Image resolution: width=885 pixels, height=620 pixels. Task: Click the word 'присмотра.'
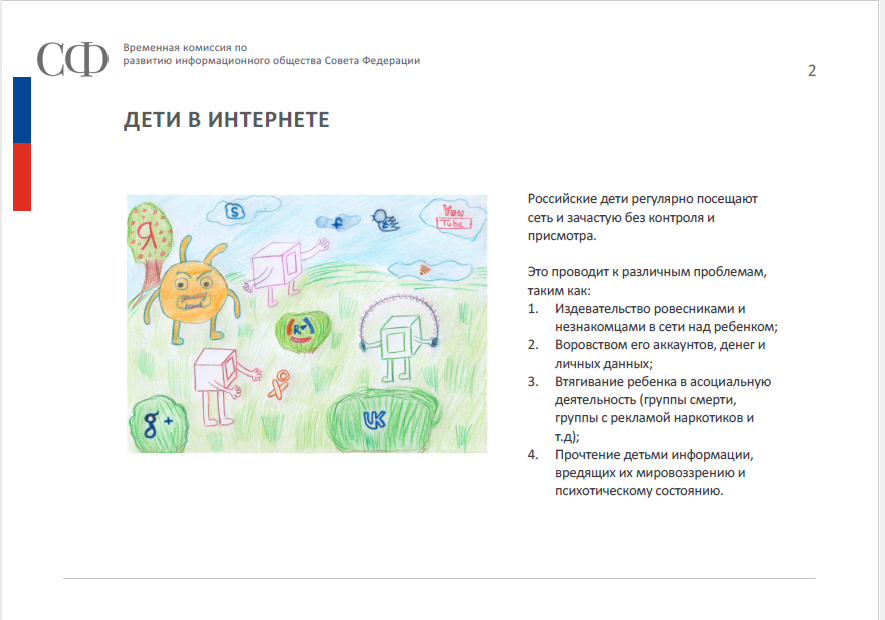coord(562,236)
